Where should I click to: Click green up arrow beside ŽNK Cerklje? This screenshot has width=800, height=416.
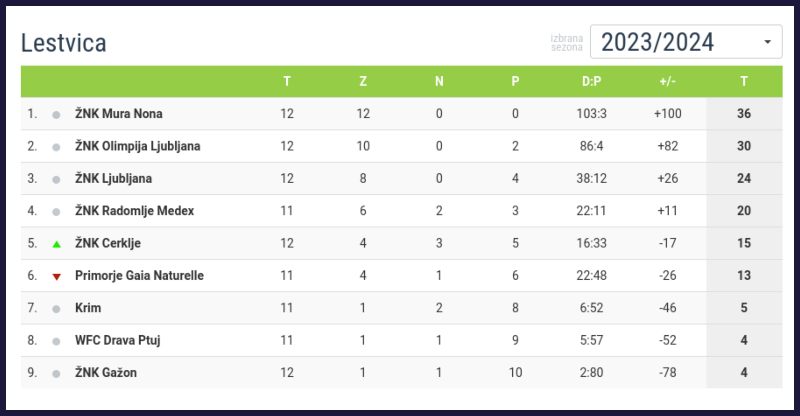click(57, 243)
